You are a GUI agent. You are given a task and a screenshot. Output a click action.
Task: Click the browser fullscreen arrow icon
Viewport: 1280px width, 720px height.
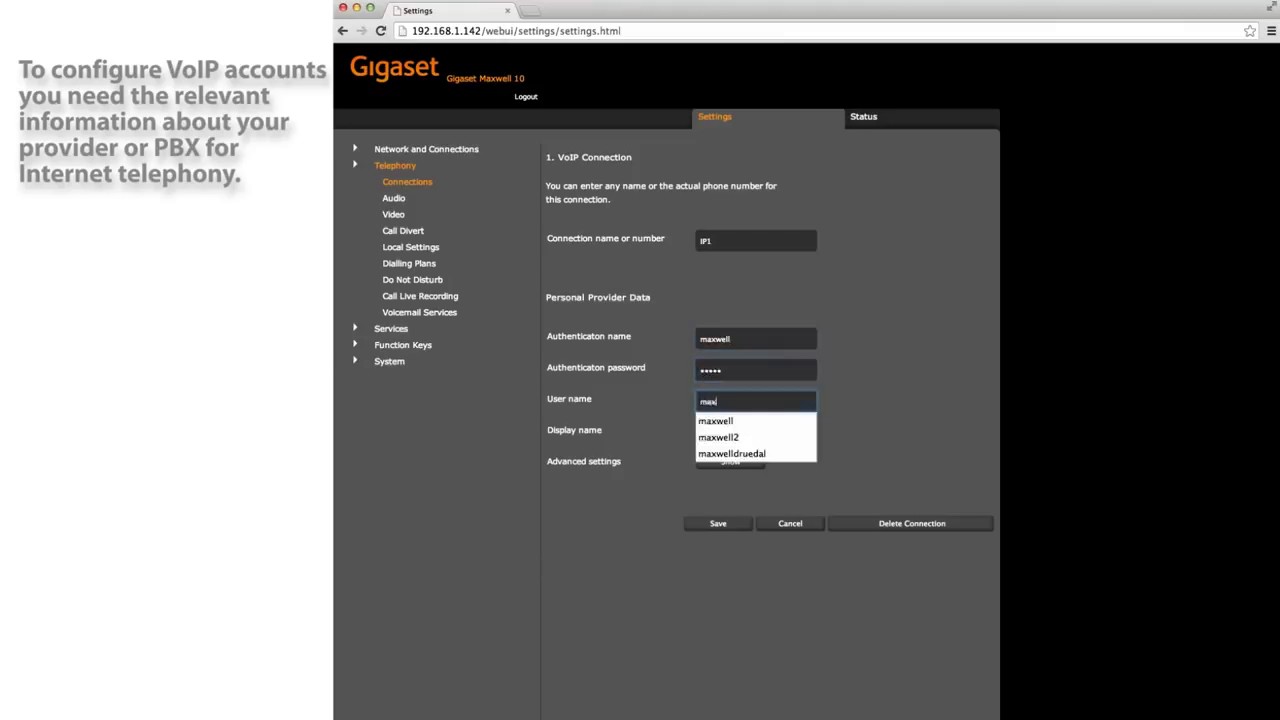tap(1272, 8)
